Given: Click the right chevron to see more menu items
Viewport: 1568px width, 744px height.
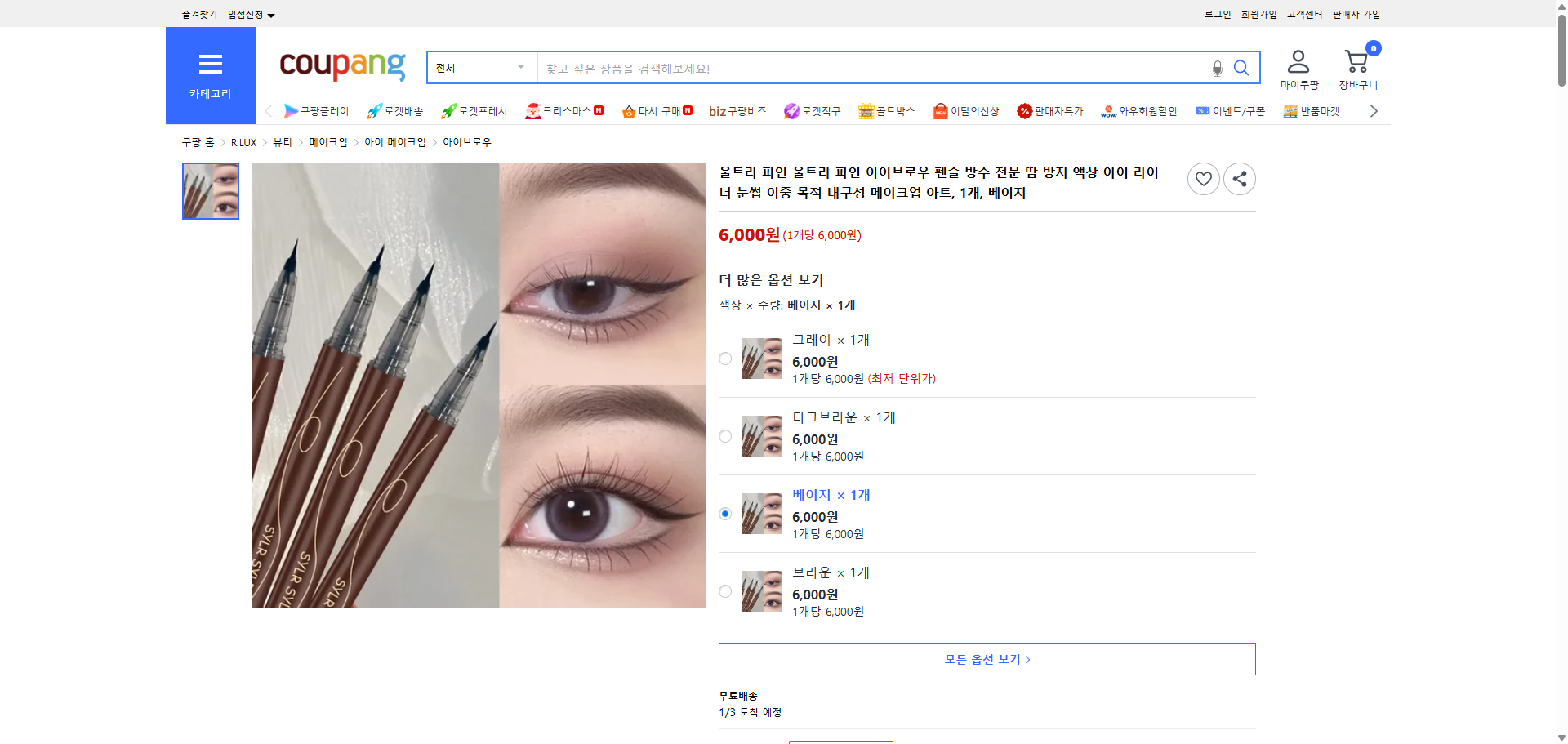Looking at the screenshot, I should coord(1374,110).
